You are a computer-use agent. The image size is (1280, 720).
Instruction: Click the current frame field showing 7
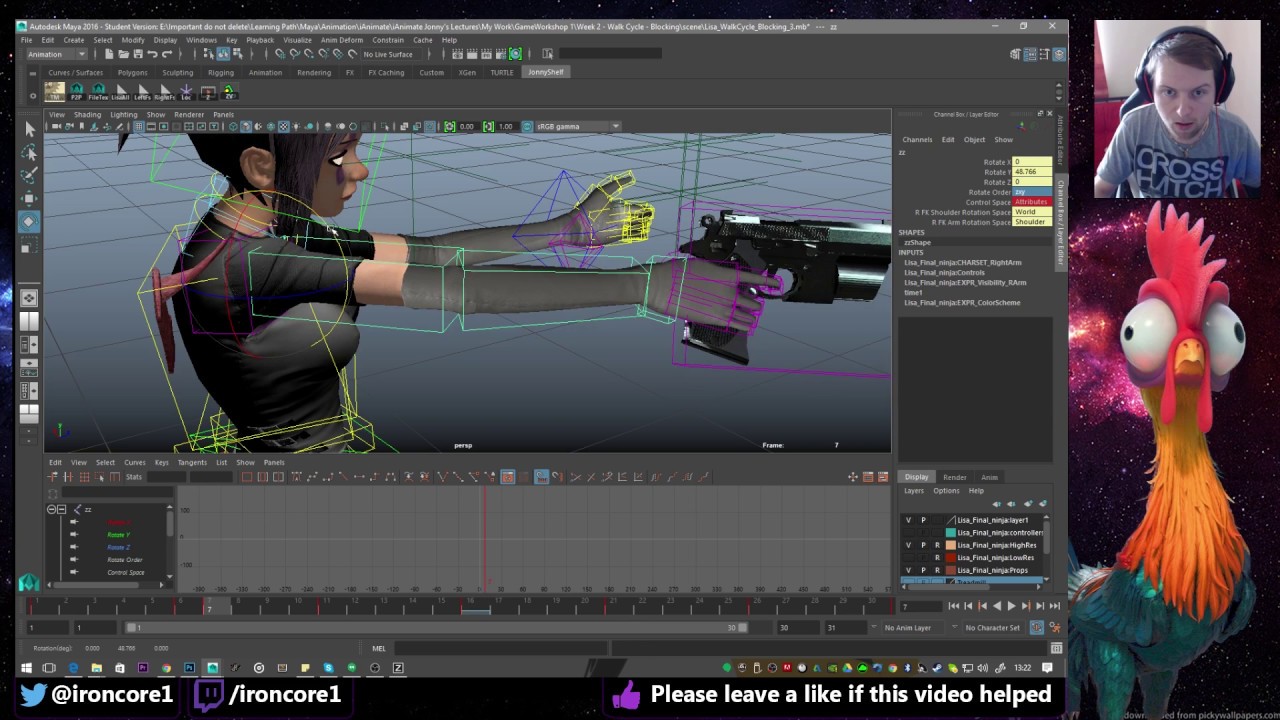click(x=920, y=606)
